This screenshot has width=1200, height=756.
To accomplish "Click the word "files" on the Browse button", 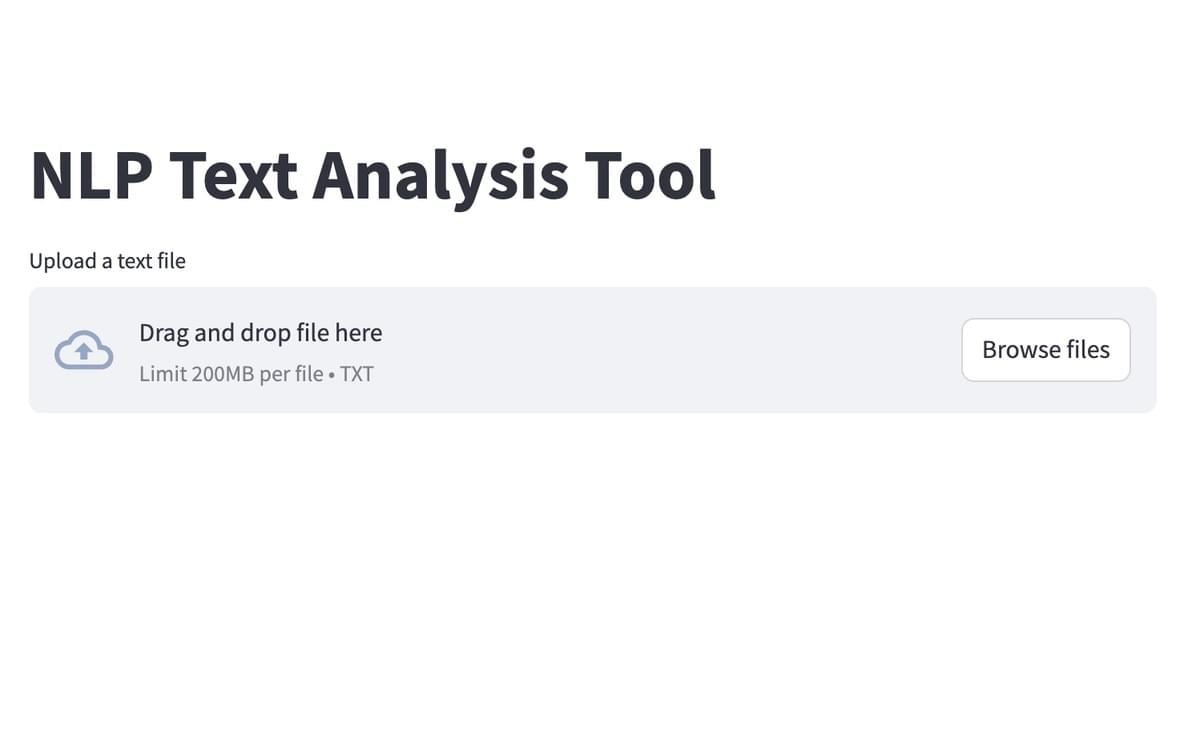I will [1086, 350].
